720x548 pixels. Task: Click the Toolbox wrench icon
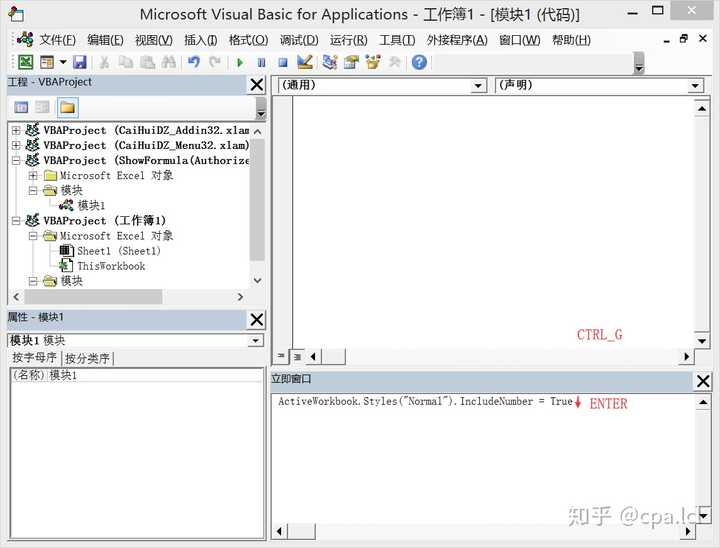click(x=394, y=62)
